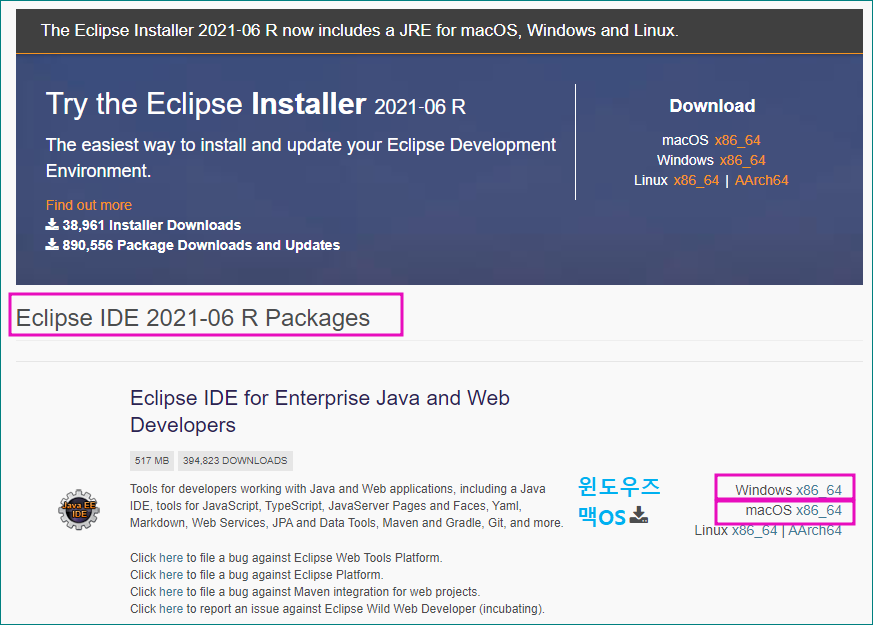Download the installer for macOS x86_64
Image resolution: width=873 pixels, height=625 pixels.
click(737, 140)
